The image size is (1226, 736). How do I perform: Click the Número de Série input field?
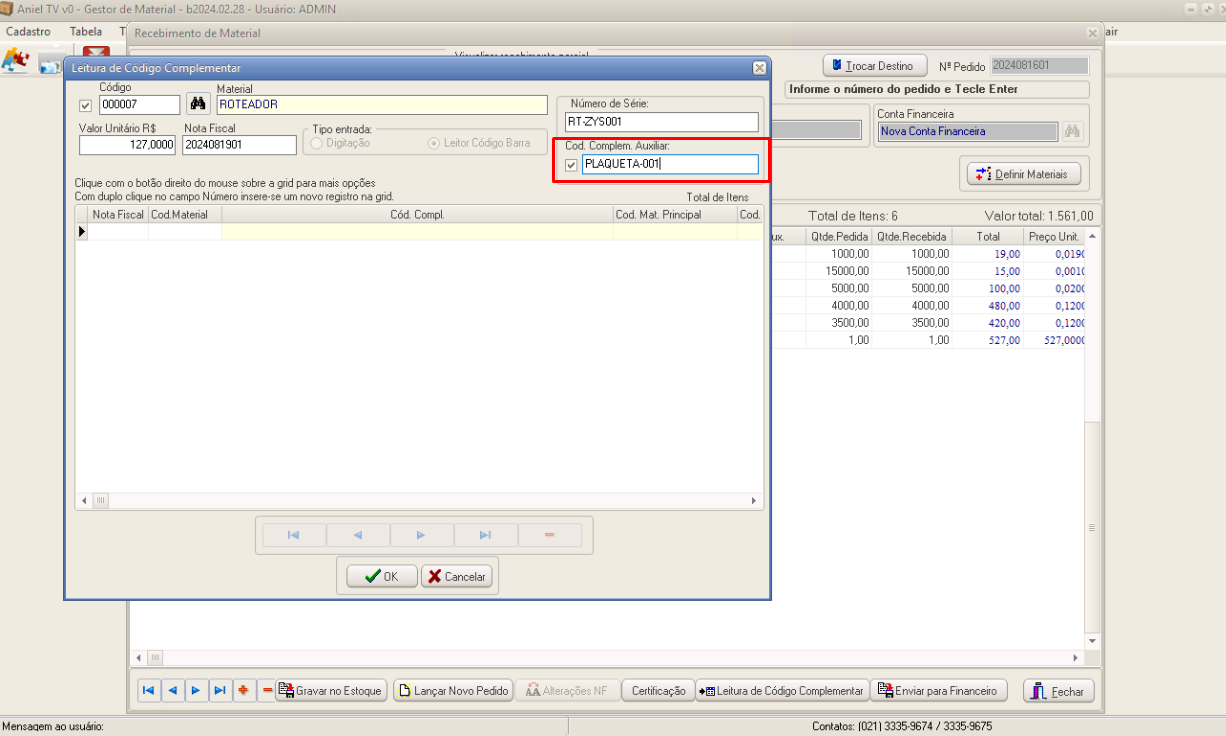[662, 122]
